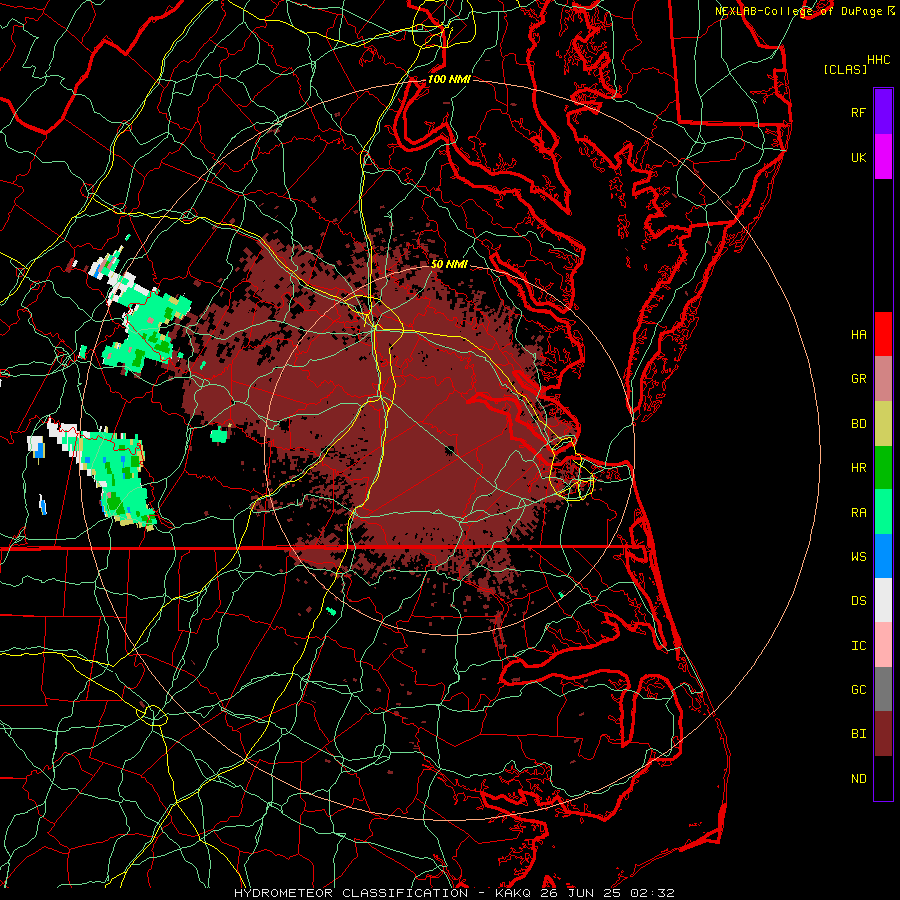Click the 'HA' legend label
900x900 pixels.
tap(858, 334)
